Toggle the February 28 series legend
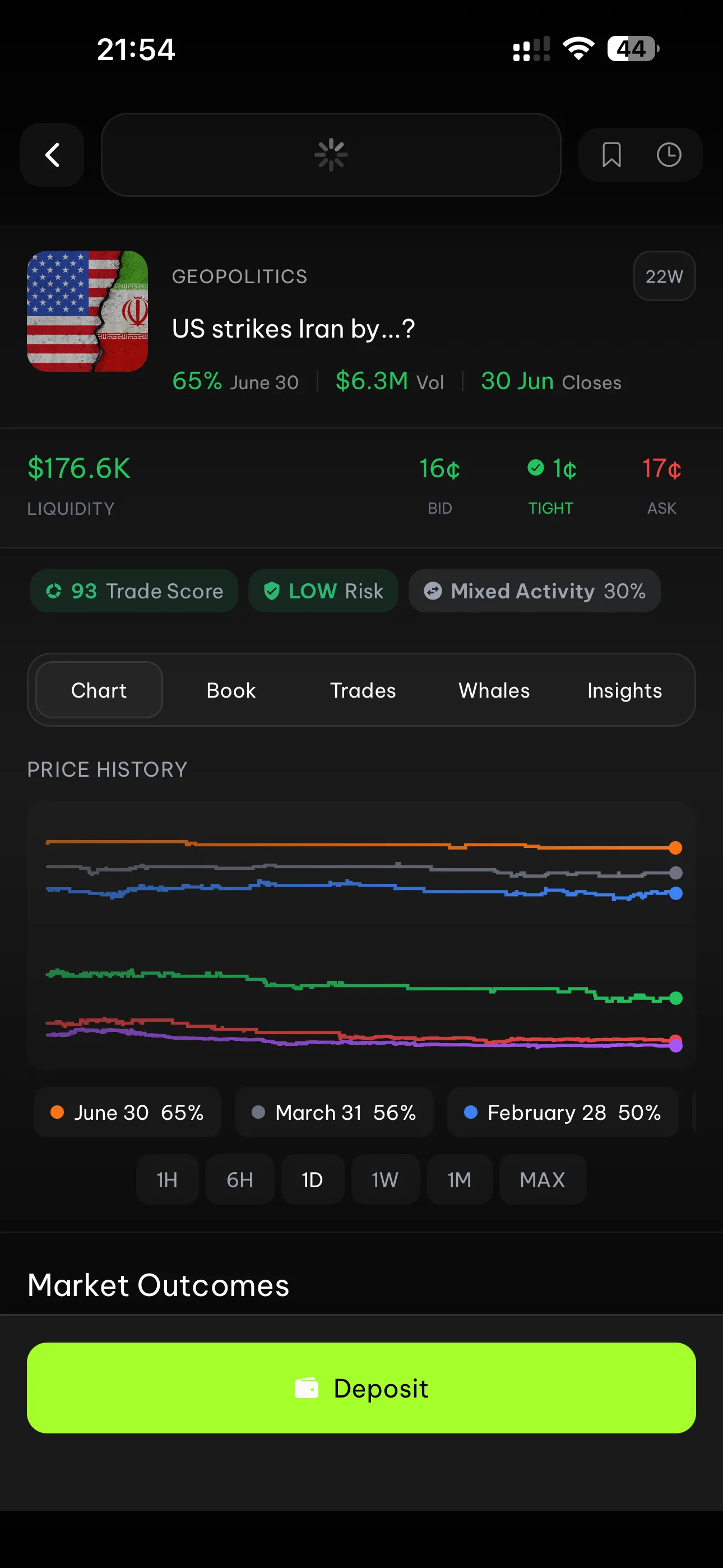 coord(562,1112)
